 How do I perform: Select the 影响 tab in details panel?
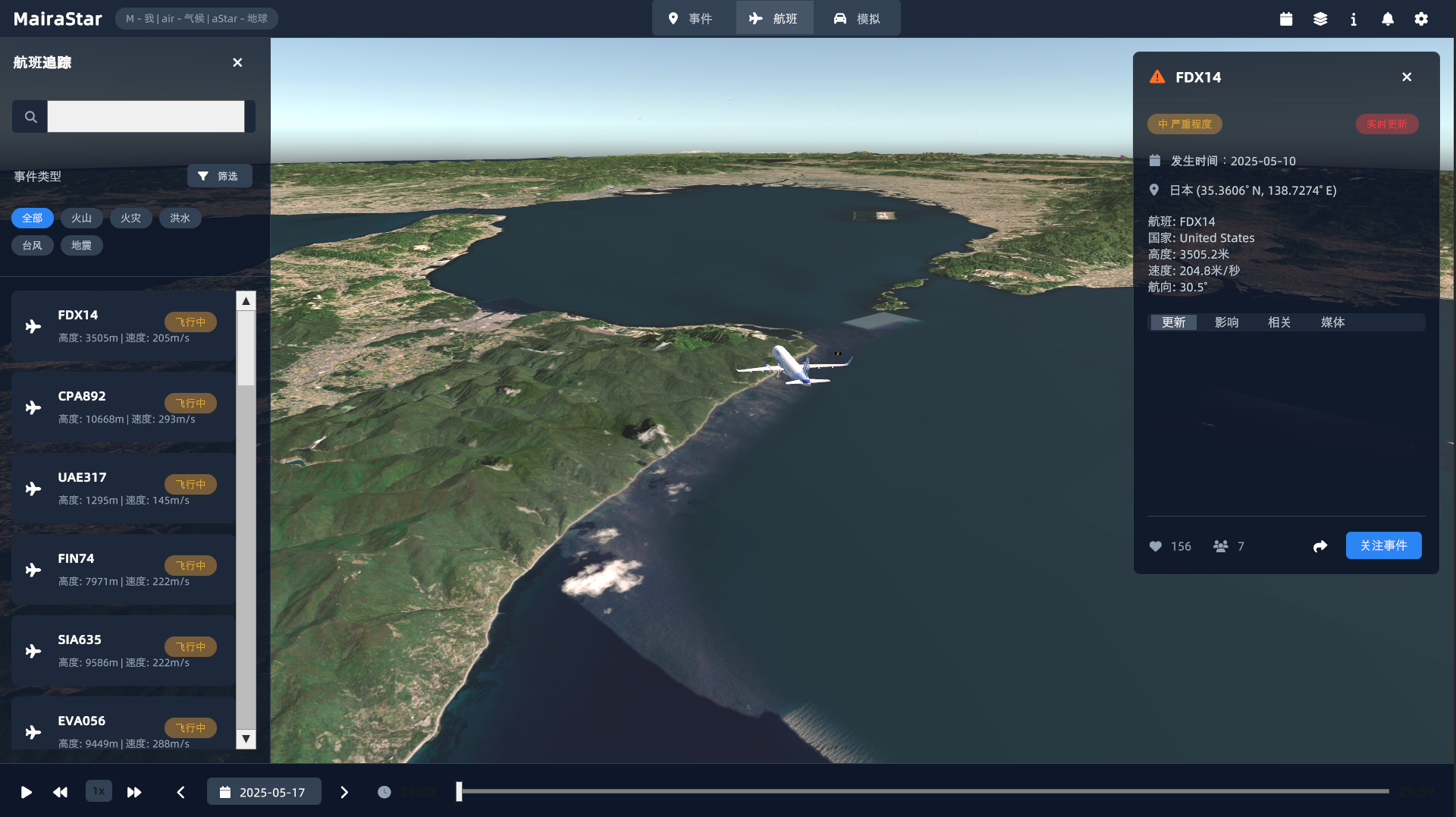pos(1226,322)
